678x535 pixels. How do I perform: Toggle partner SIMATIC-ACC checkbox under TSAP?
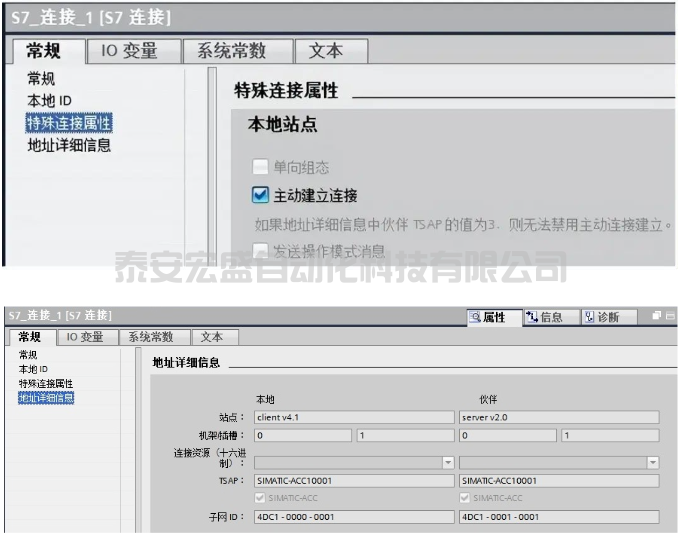coord(466,497)
